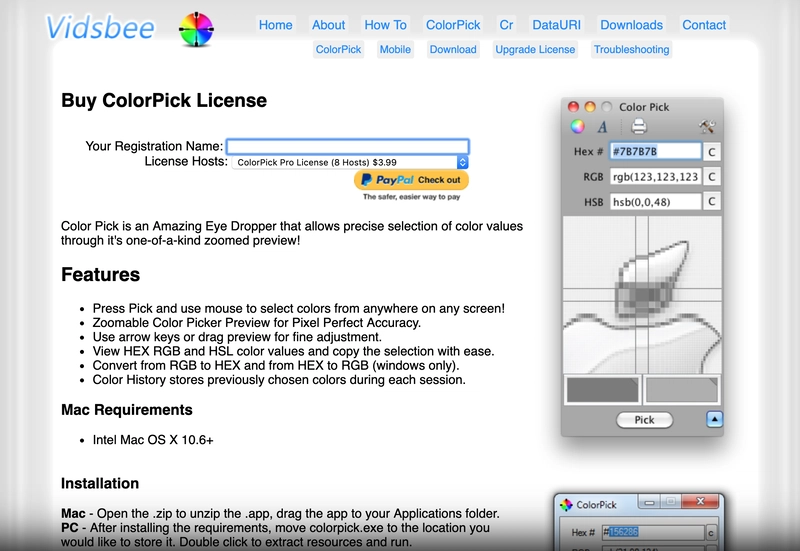Click the Windows ColorPick Hex # field
The width and height of the screenshot is (800, 551).
click(x=653, y=532)
